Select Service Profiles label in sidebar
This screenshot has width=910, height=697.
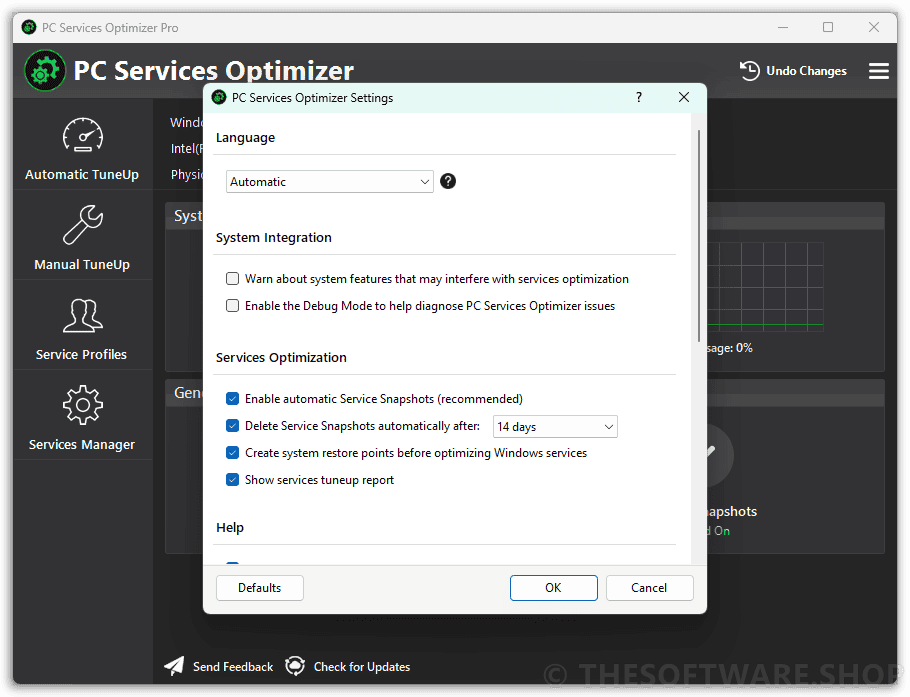click(x=81, y=355)
